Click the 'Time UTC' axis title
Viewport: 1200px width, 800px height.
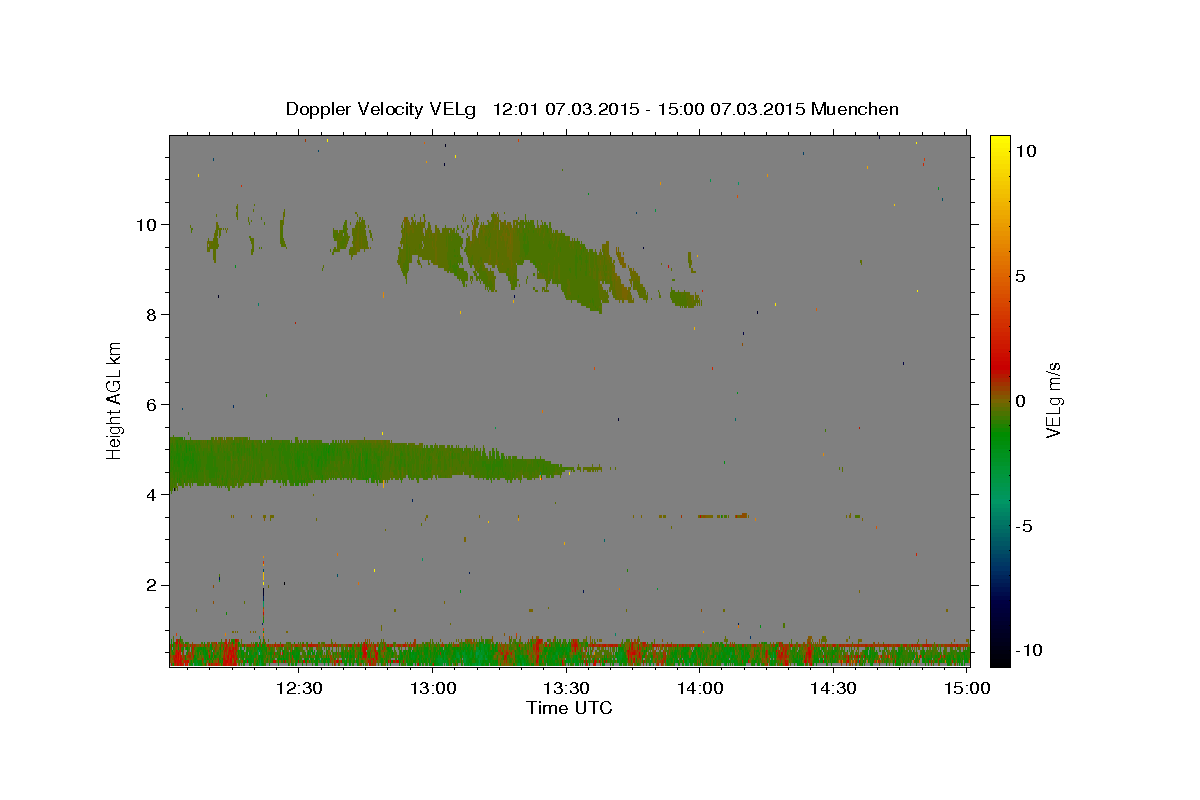[x=569, y=708]
